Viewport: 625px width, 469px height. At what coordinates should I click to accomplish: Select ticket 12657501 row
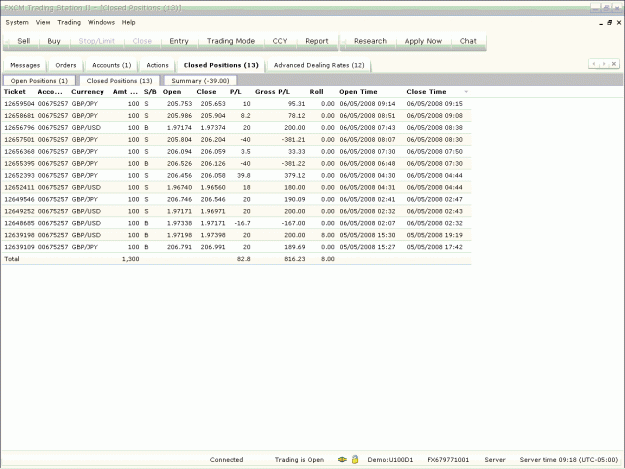tap(237, 140)
